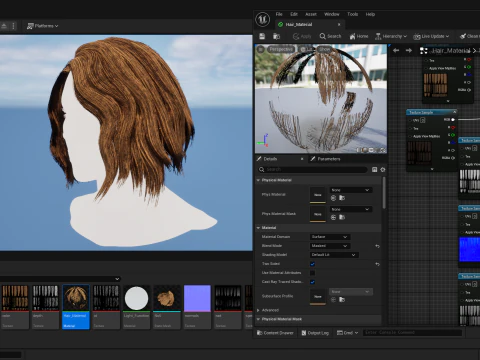Image resolution: width=480 pixels, height=360 pixels.
Task: Click the Home toolbar button
Action: [x=359, y=36]
